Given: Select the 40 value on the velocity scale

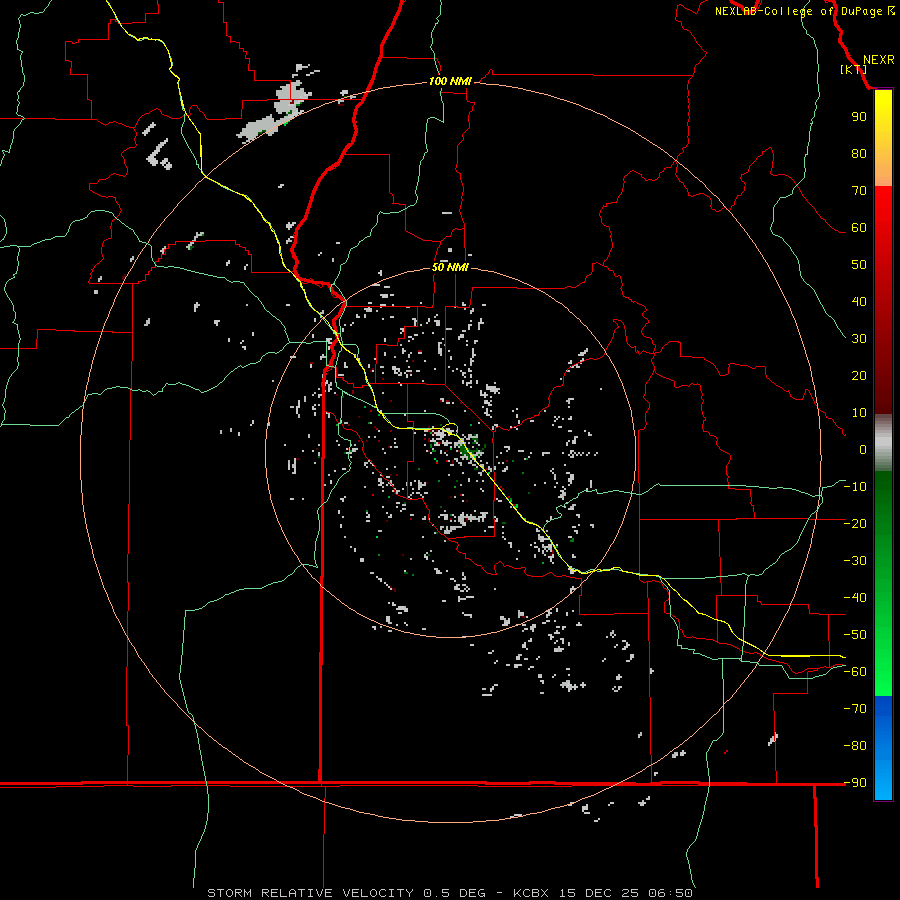Looking at the screenshot, I should tap(859, 301).
